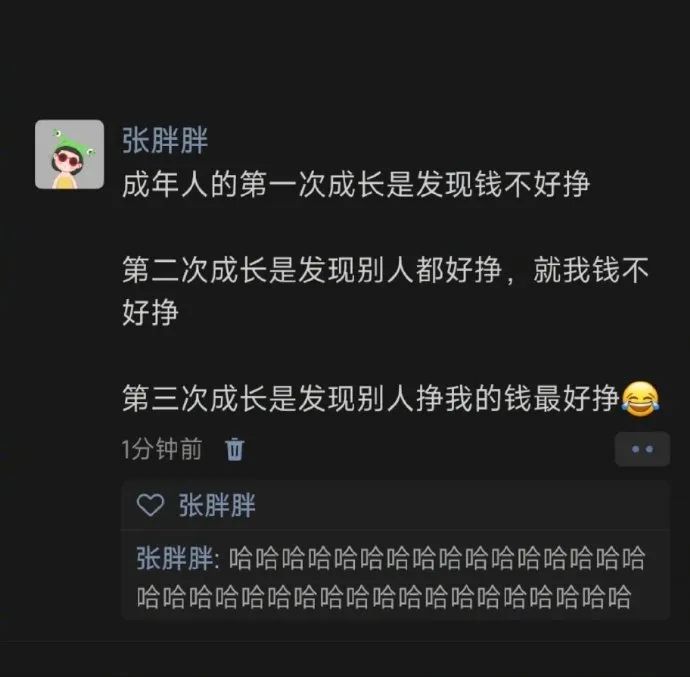Image resolution: width=690 pixels, height=677 pixels.
Task: Open 张胖胖's cartoon avatar profile picture
Action: [x=70, y=155]
